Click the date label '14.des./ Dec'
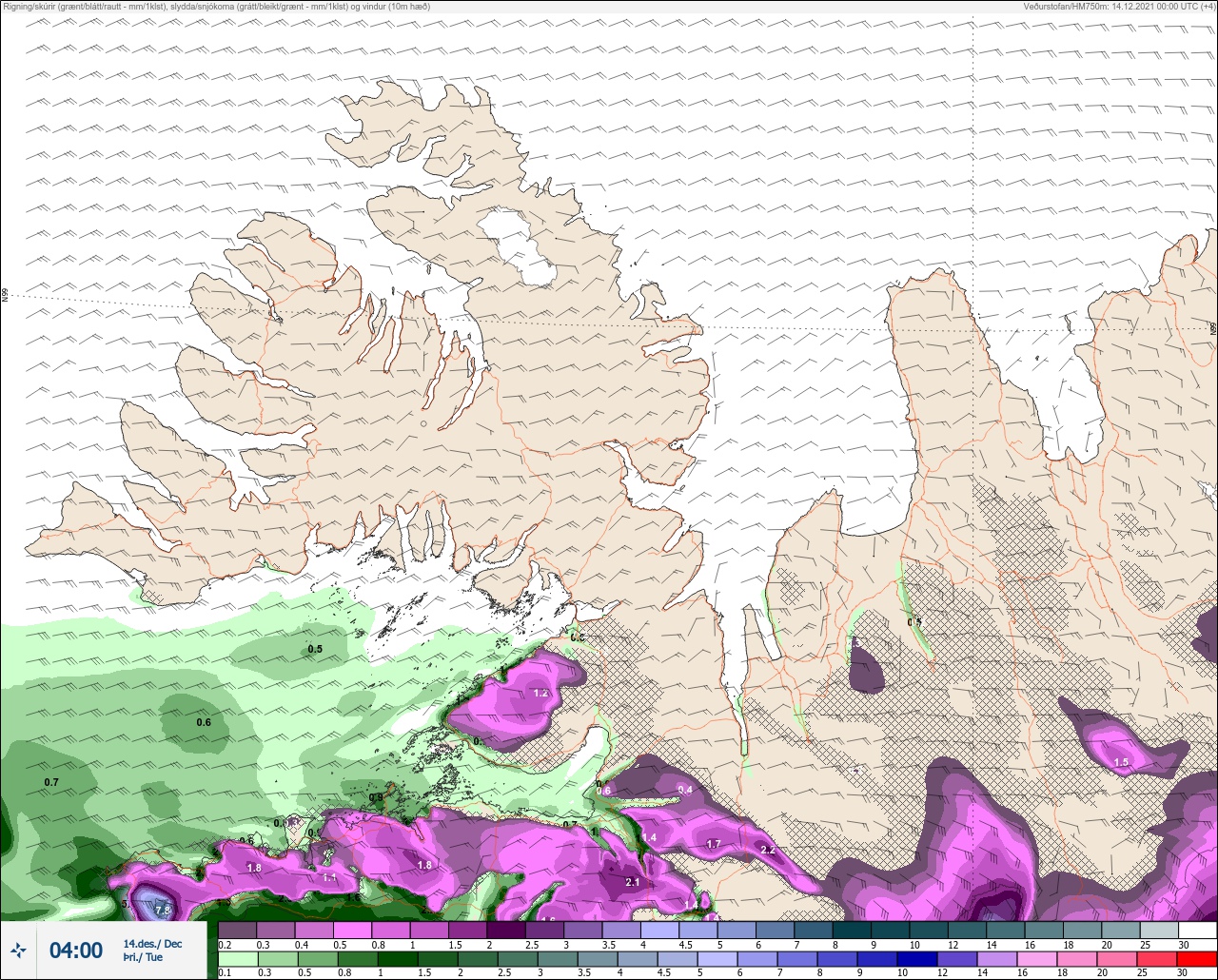Screen dimensions: 1218x980 click(x=152, y=944)
